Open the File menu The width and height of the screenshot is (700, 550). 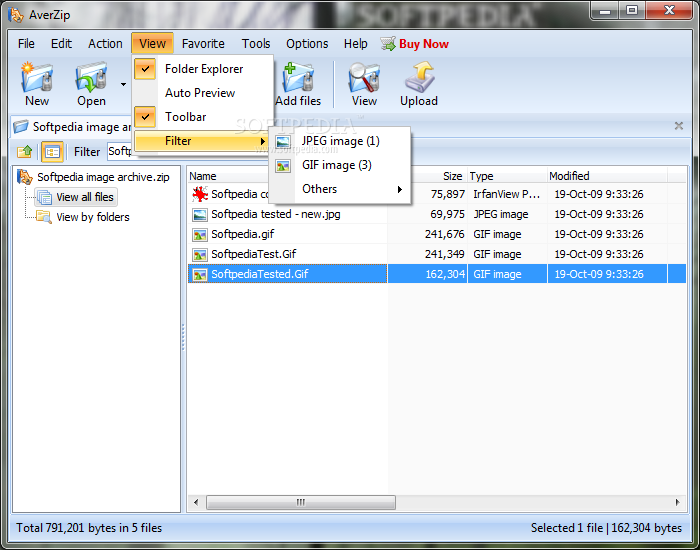pos(26,44)
